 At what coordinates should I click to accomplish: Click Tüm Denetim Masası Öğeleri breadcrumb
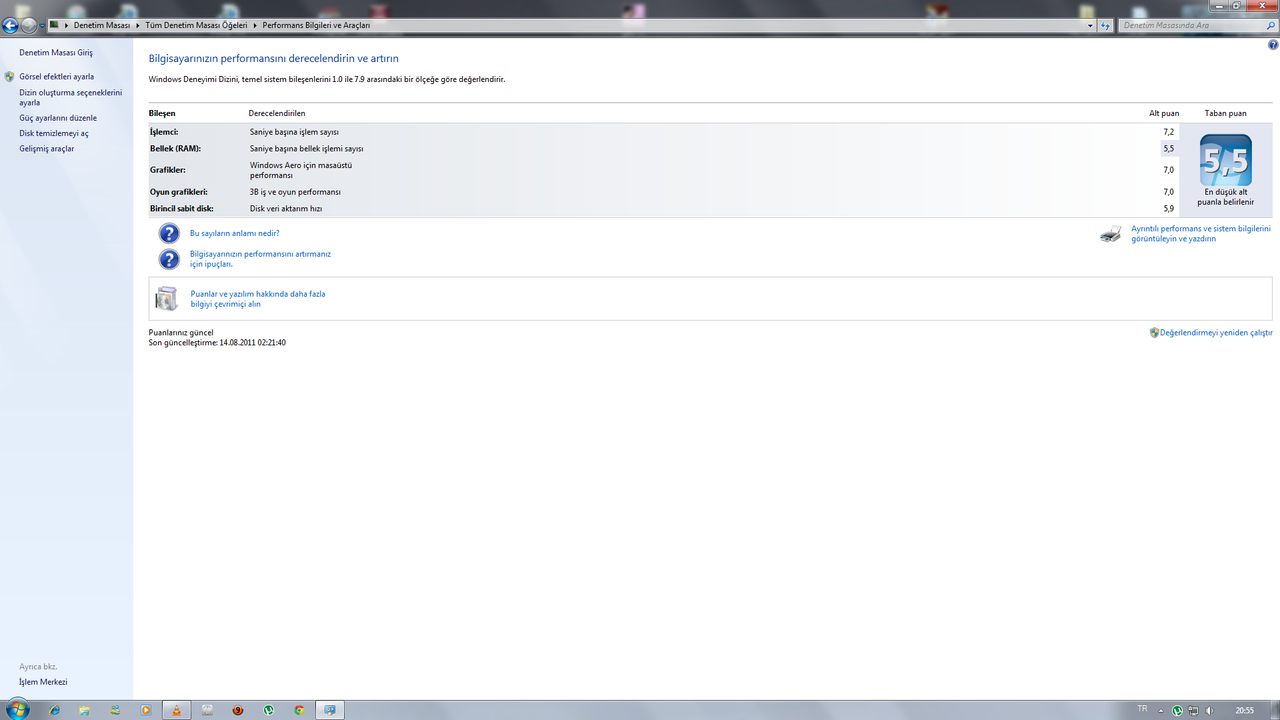pos(197,25)
